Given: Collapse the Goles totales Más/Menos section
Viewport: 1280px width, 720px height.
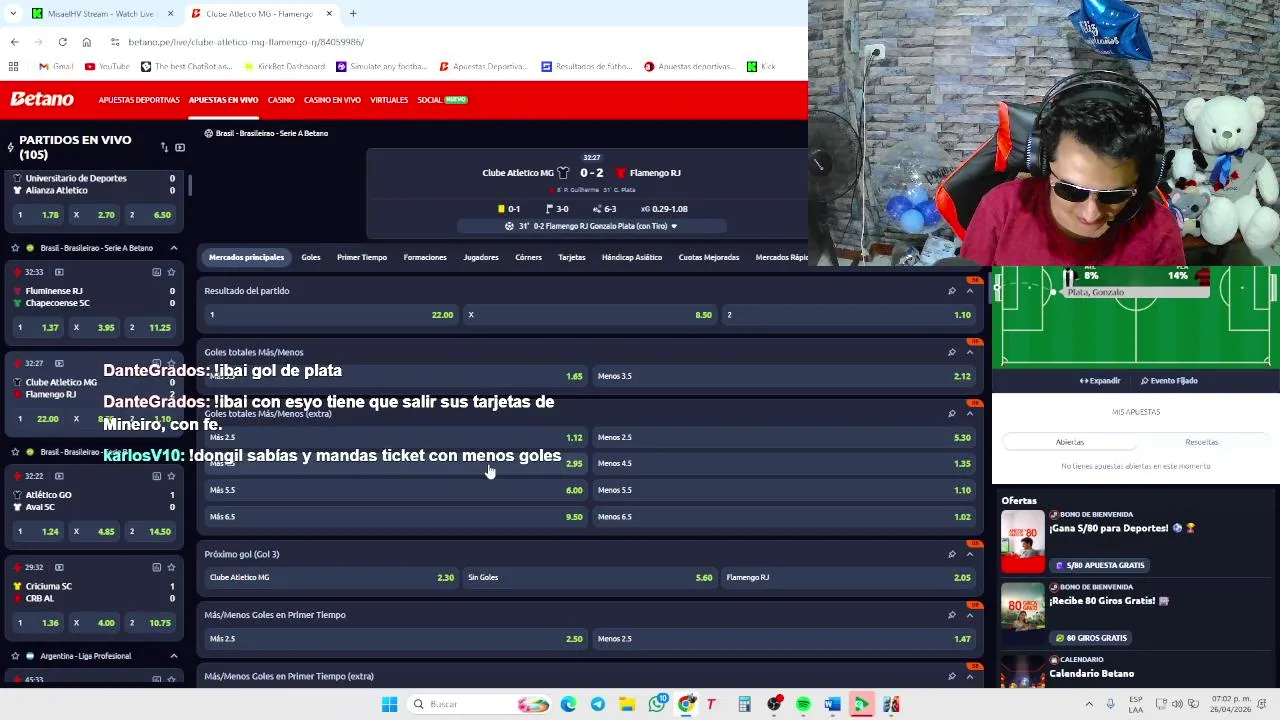Looking at the screenshot, I should (969, 352).
